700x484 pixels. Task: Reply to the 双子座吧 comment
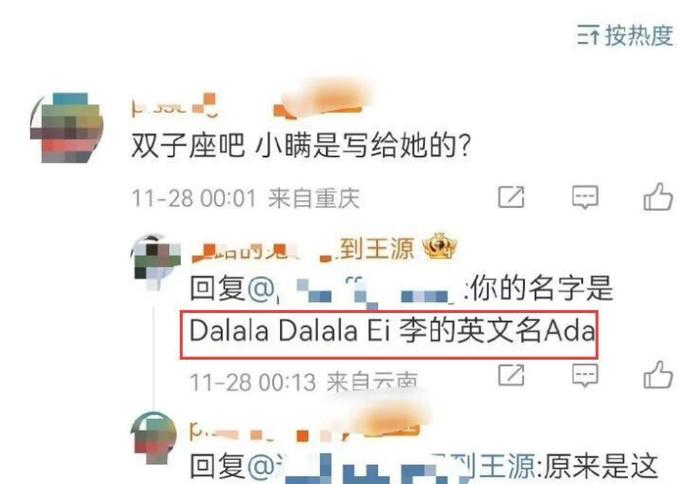pos(585,197)
